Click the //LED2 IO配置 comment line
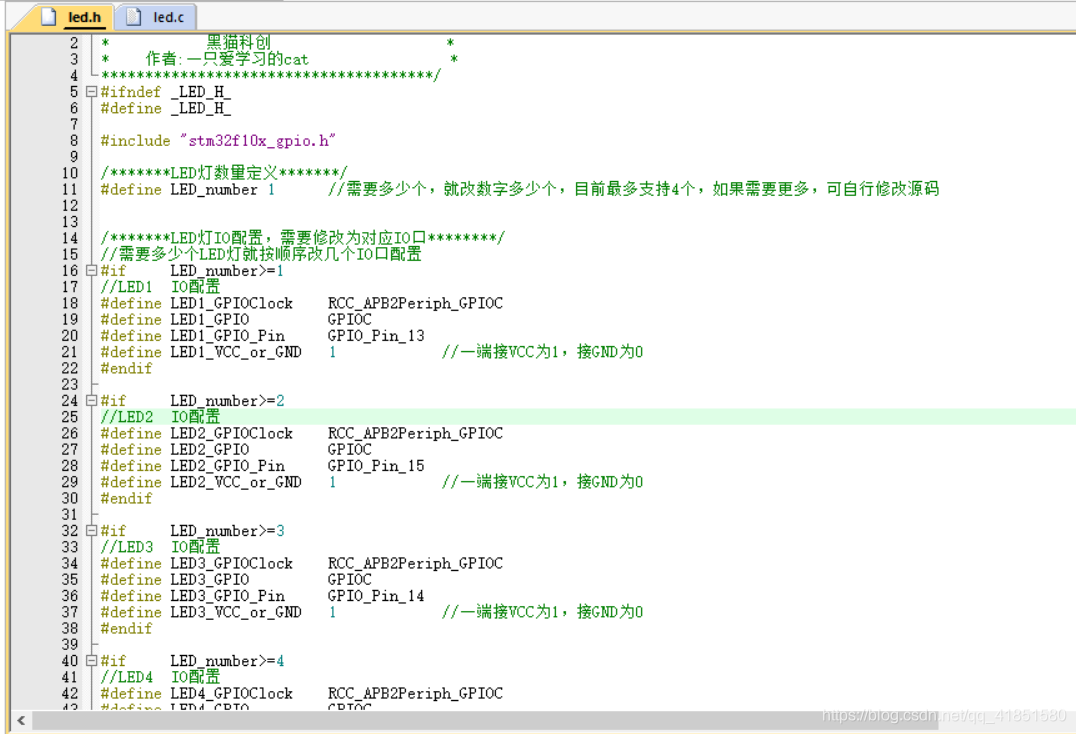 point(161,417)
